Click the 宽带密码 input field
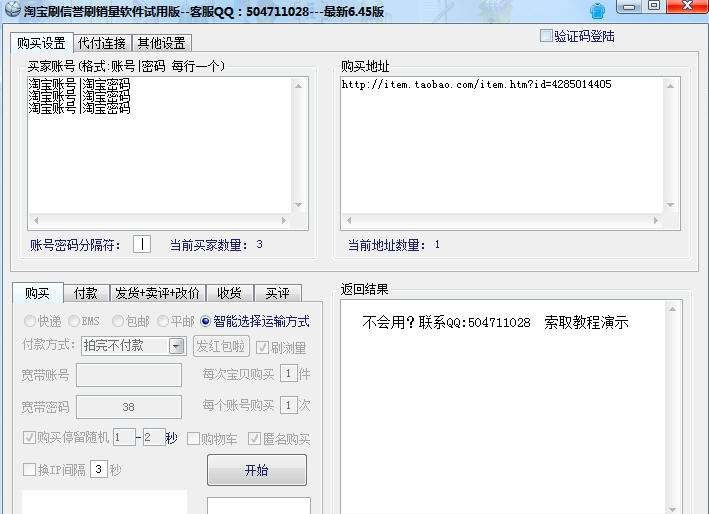This screenshot has width=709, height=514. [x=129, y=407]
